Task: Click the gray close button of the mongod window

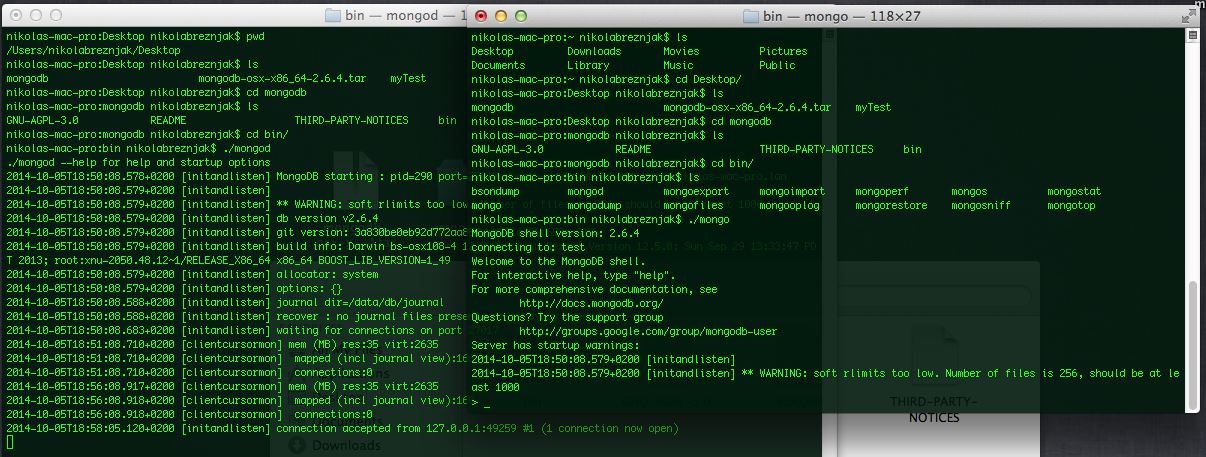Action: coord(15,15)
